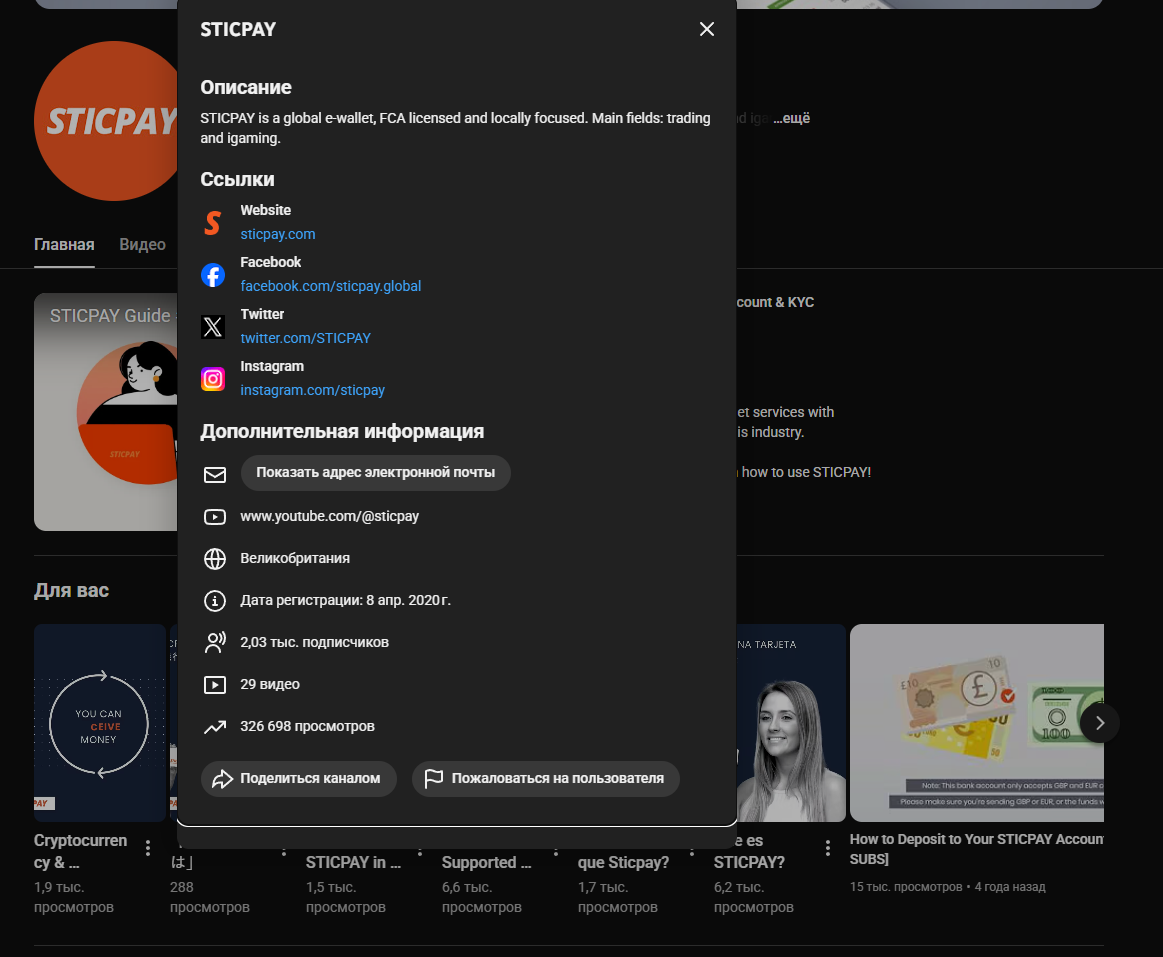
Task: Click the trending views arrow icon
Action: pyautogui.click(x=215, y=727)
